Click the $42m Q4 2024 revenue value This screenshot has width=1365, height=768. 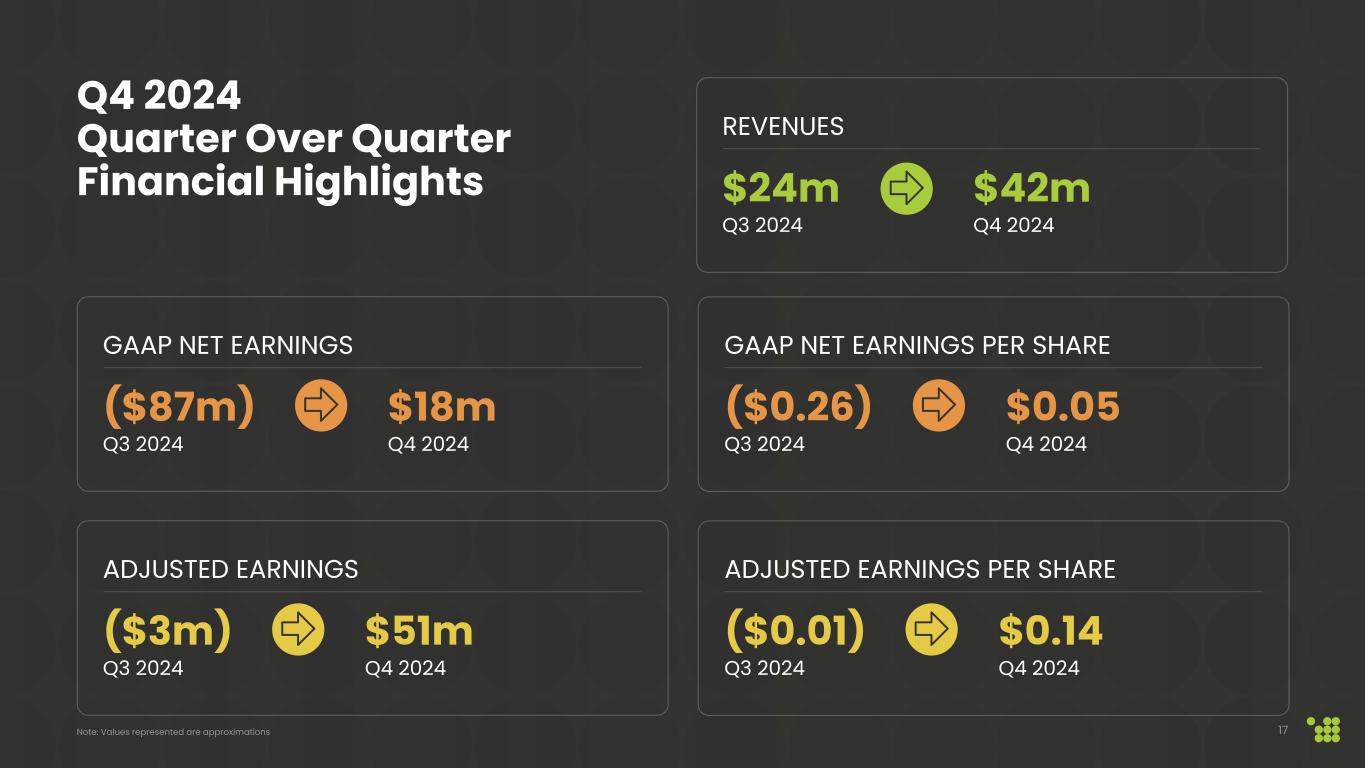click(x=1031, y=188)
